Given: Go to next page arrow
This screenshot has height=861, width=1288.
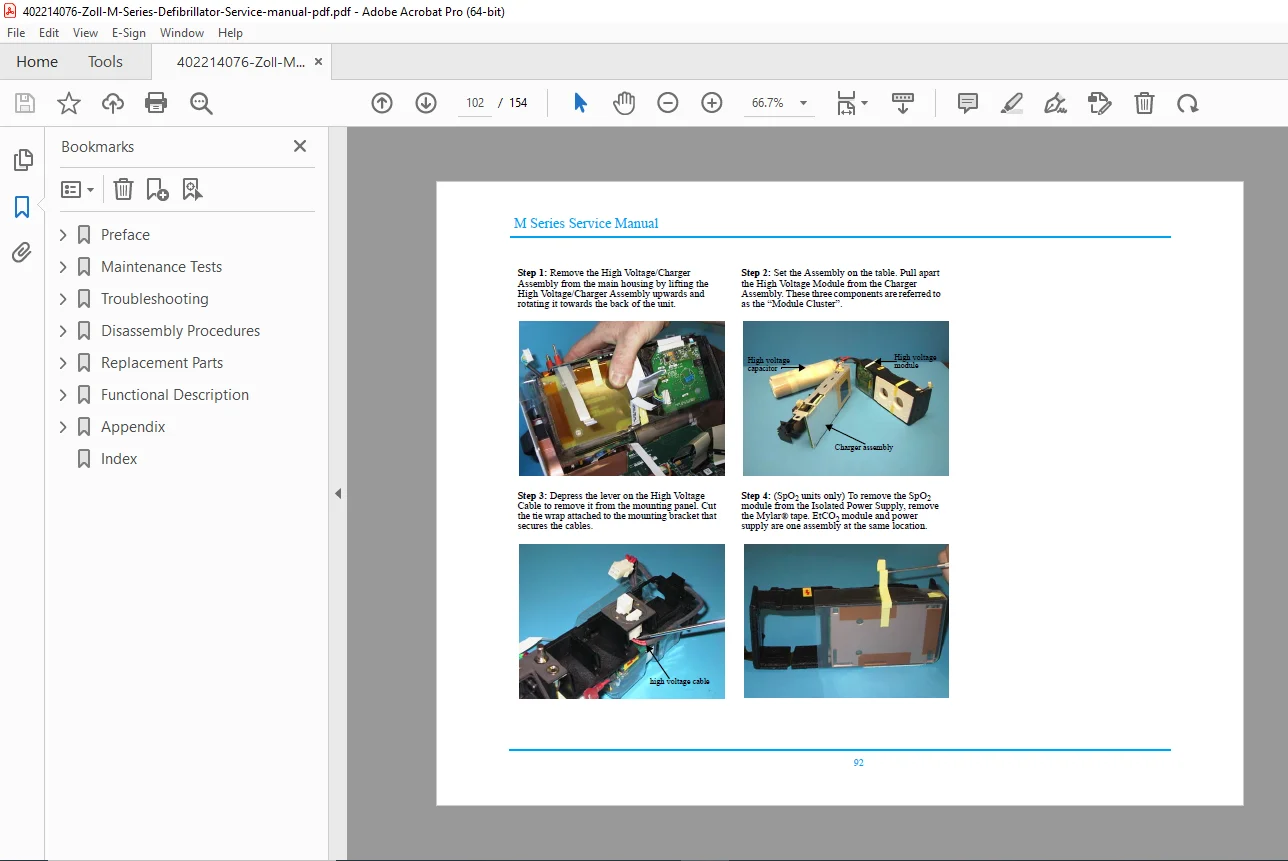Looking at the screenshot, I should pyautogui.click(x=426, y=103).
